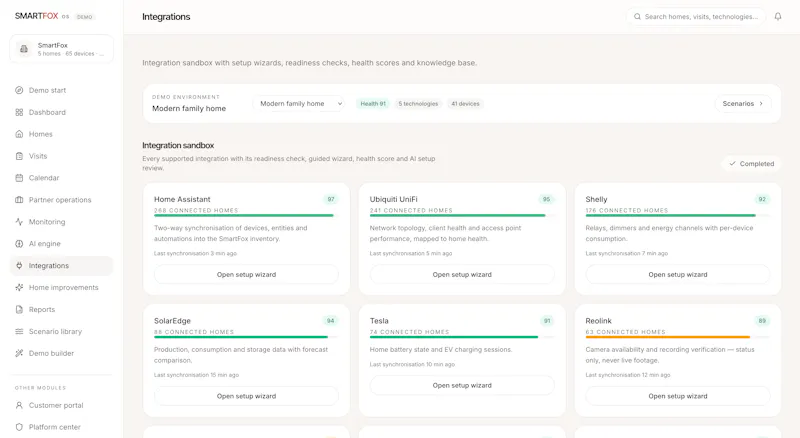Go to Demo start page
Viewport: 800px width, 438px height.
point(61,90)
